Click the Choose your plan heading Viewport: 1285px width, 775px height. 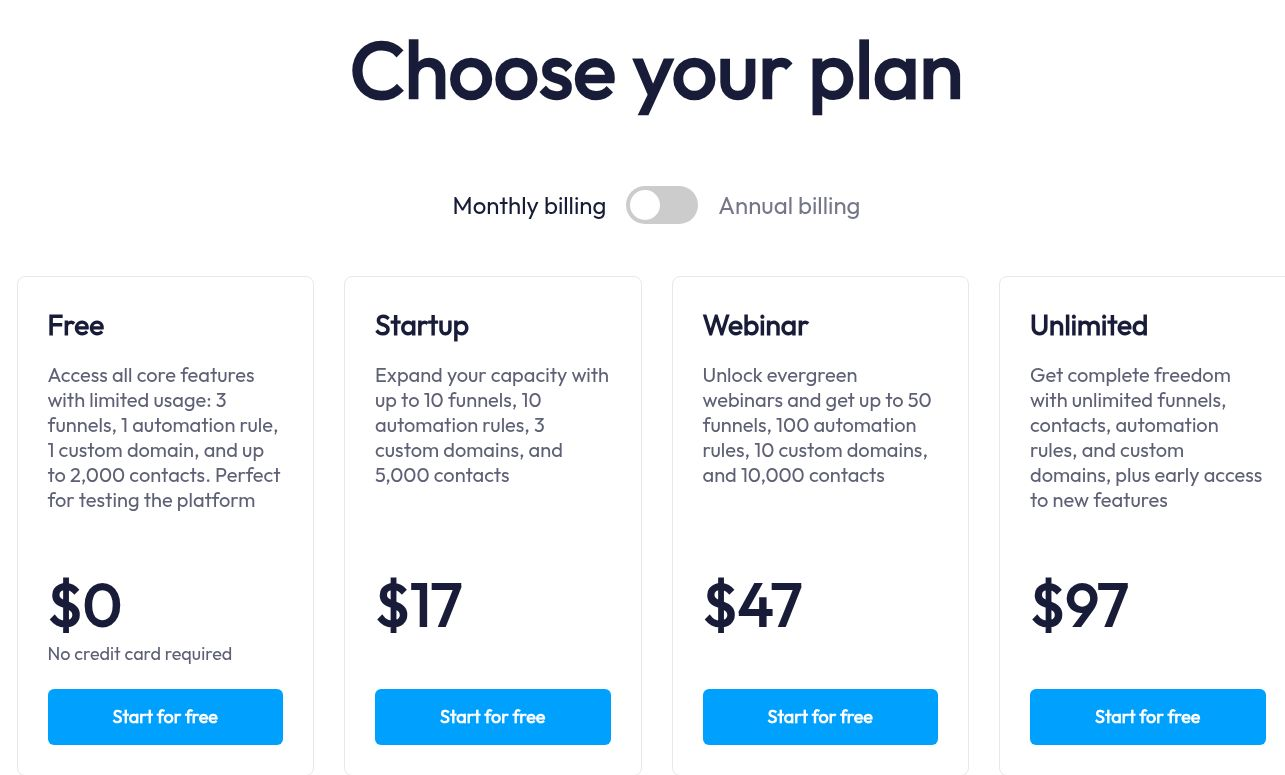point(656,72)
